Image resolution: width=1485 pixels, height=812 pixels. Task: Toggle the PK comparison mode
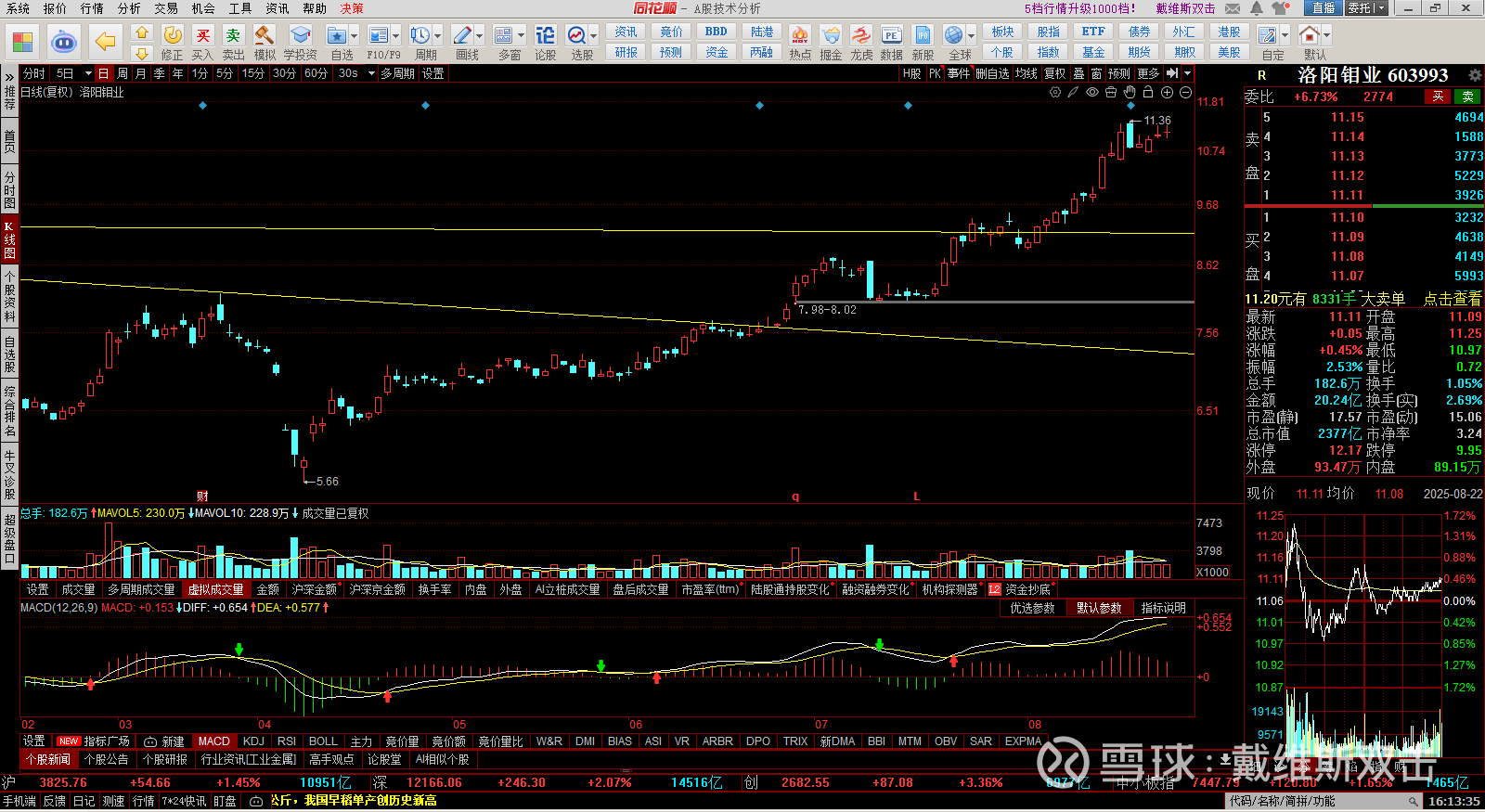coord(935,73)
